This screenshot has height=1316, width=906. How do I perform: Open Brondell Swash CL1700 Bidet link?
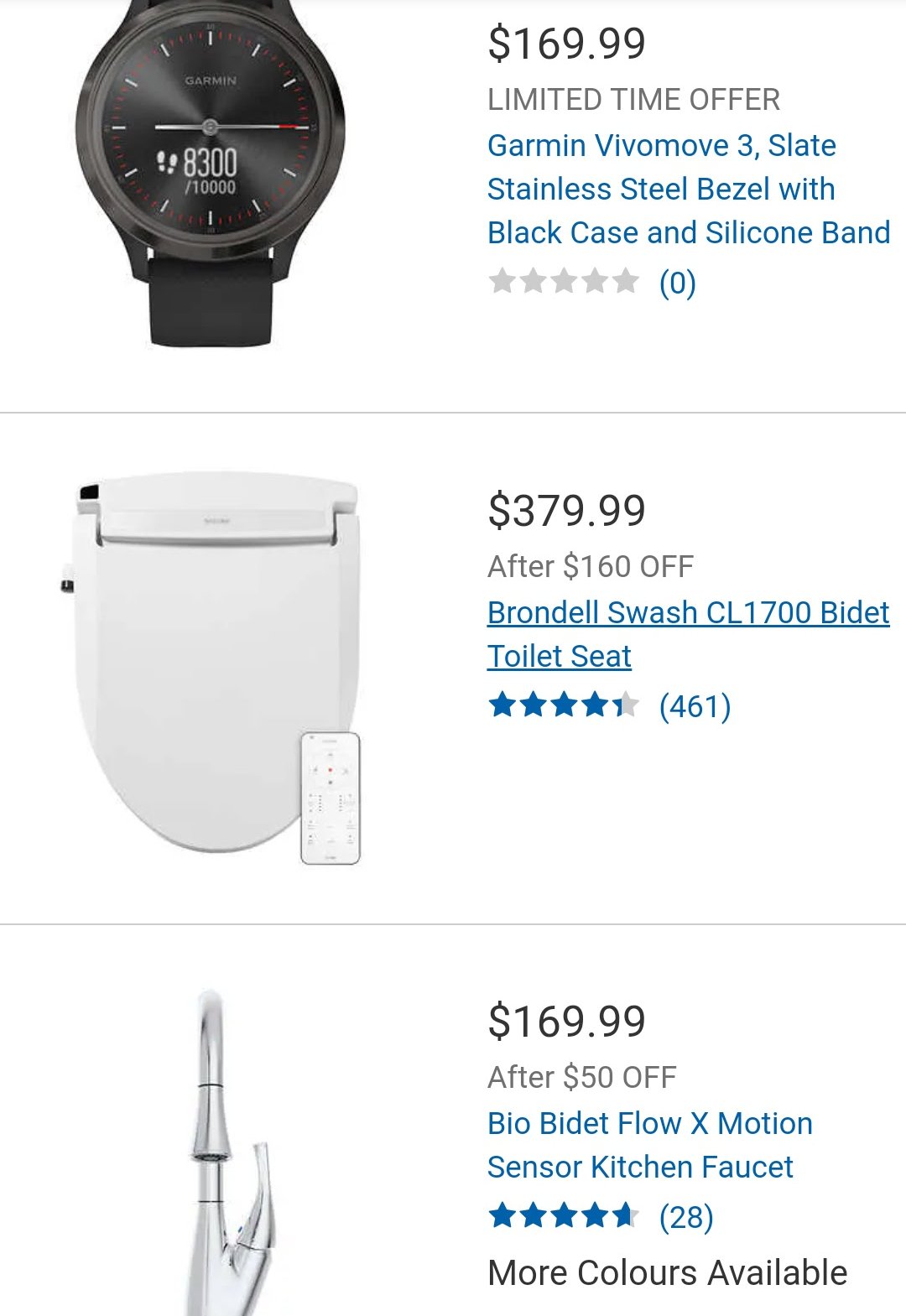[688, 634]
